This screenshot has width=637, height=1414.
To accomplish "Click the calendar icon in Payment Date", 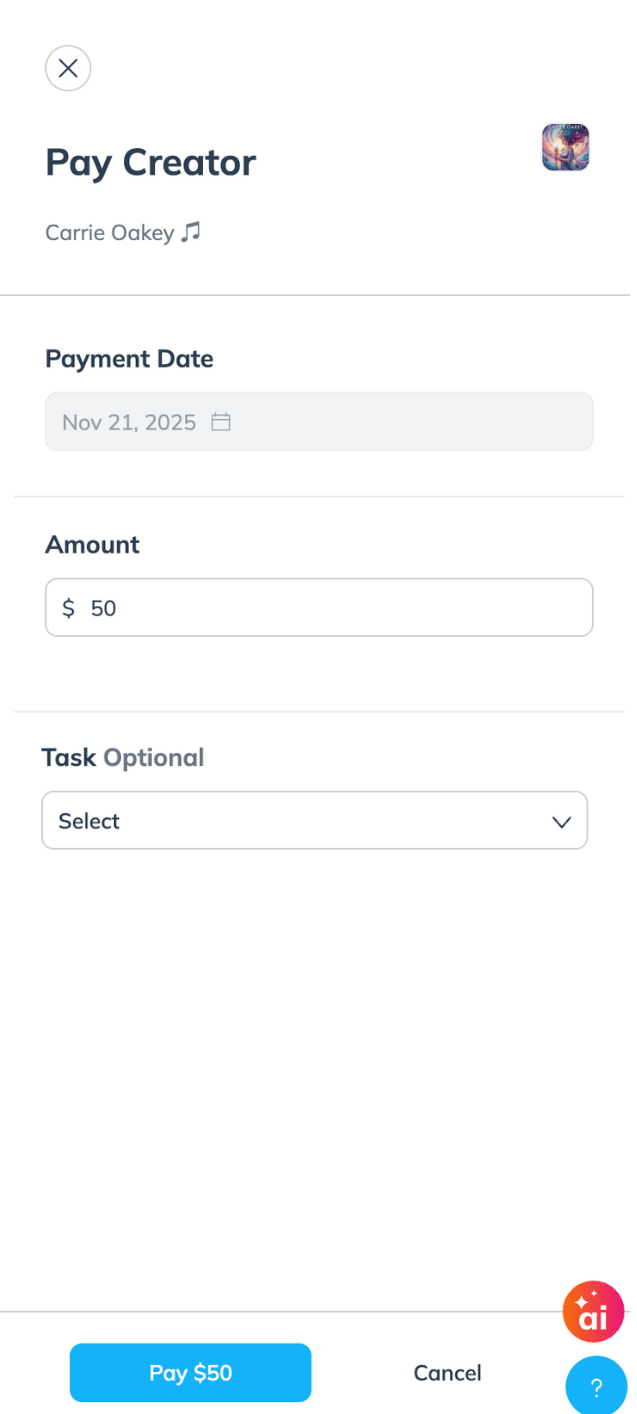I will point(221,422).
